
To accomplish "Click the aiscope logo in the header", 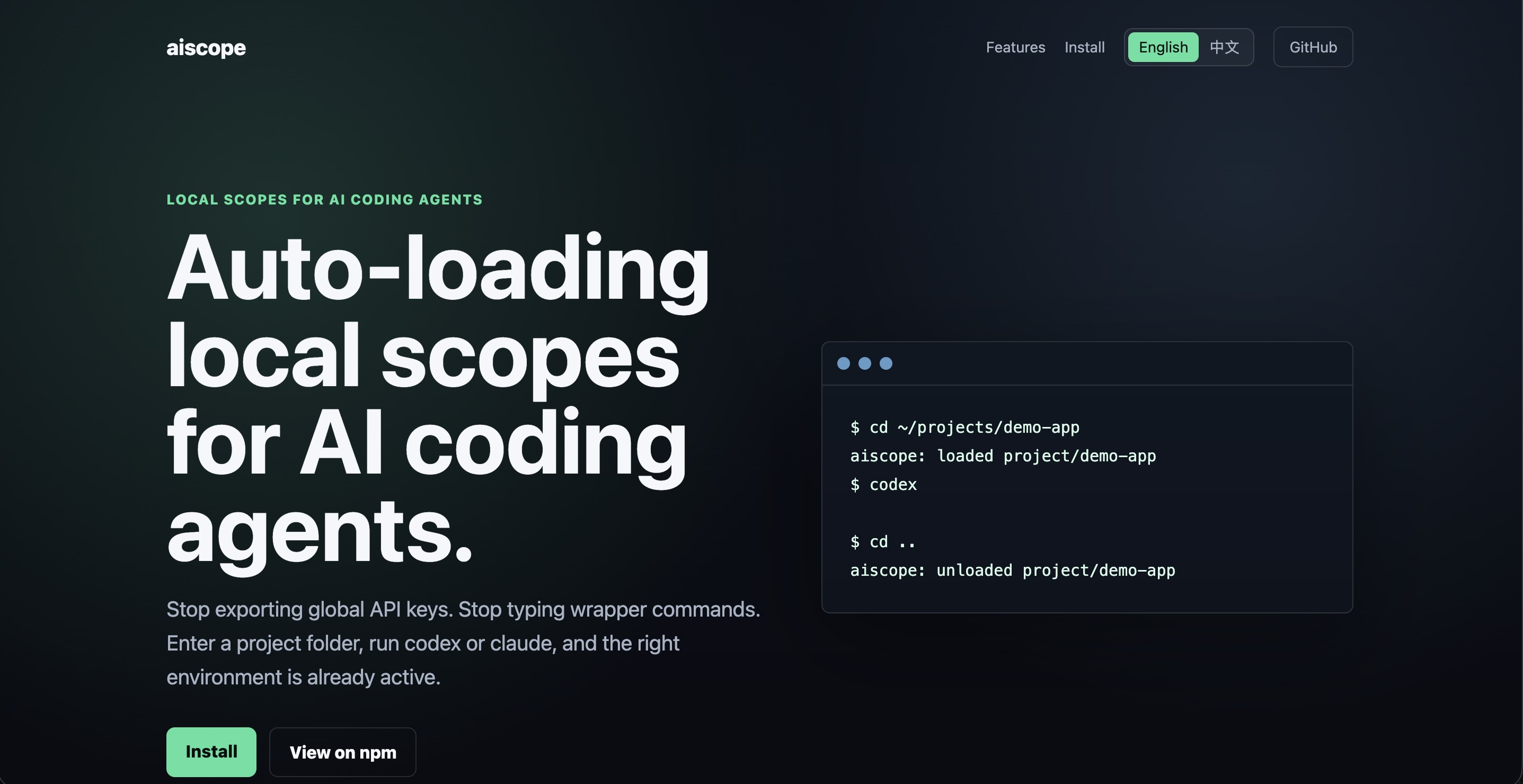I will [206, 47].
